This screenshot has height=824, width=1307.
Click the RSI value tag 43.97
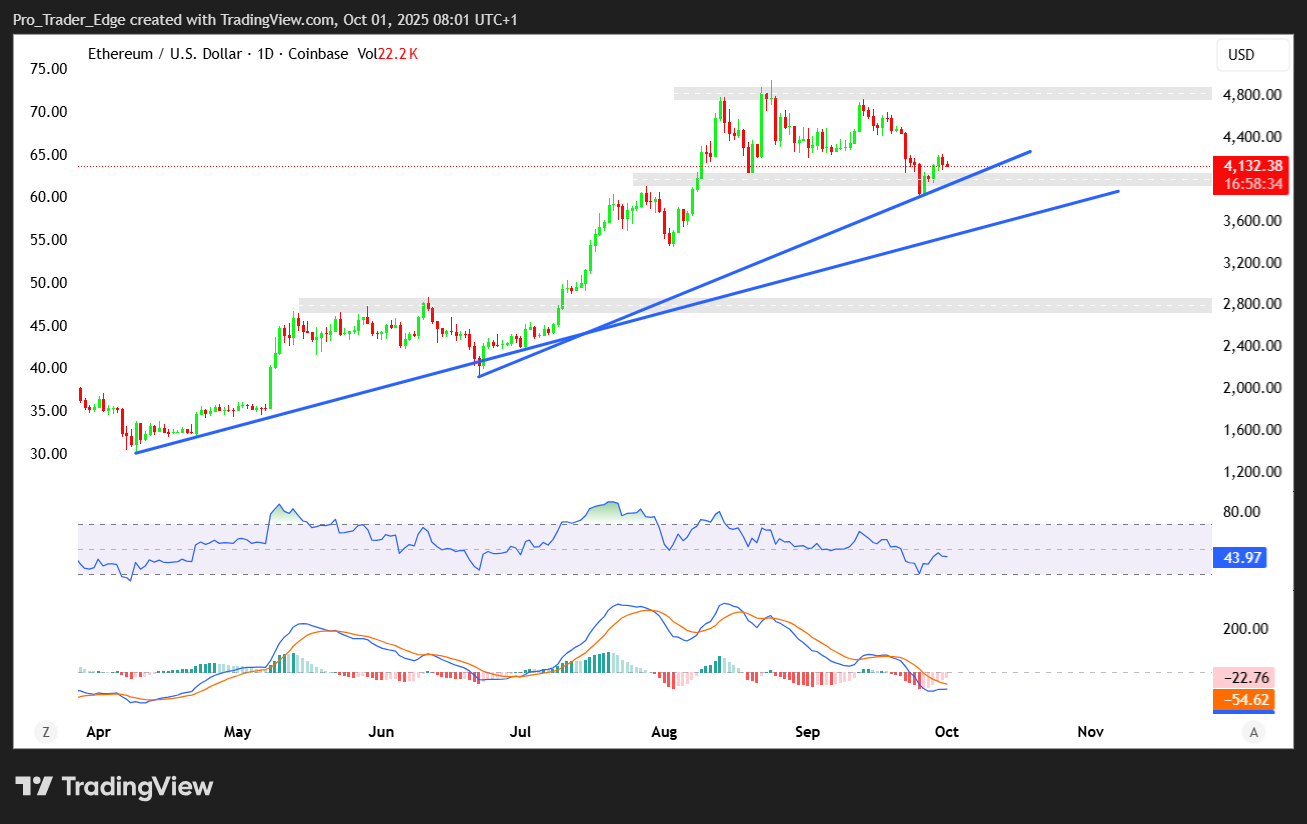pyautogui.click(x=1239, y=558)
